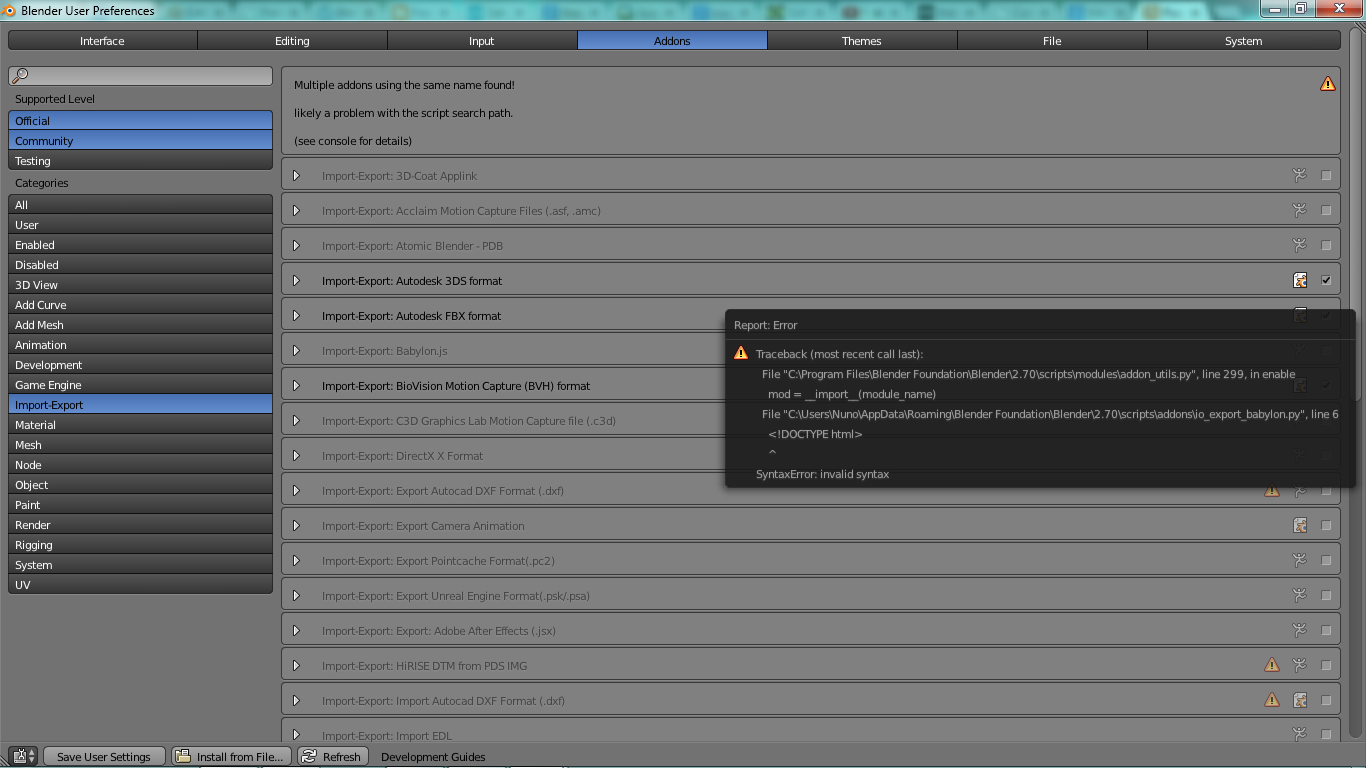This screenshot has width=1366, height=768.
Task: Toggle the Community supported level filter
Action: [140, 141]
